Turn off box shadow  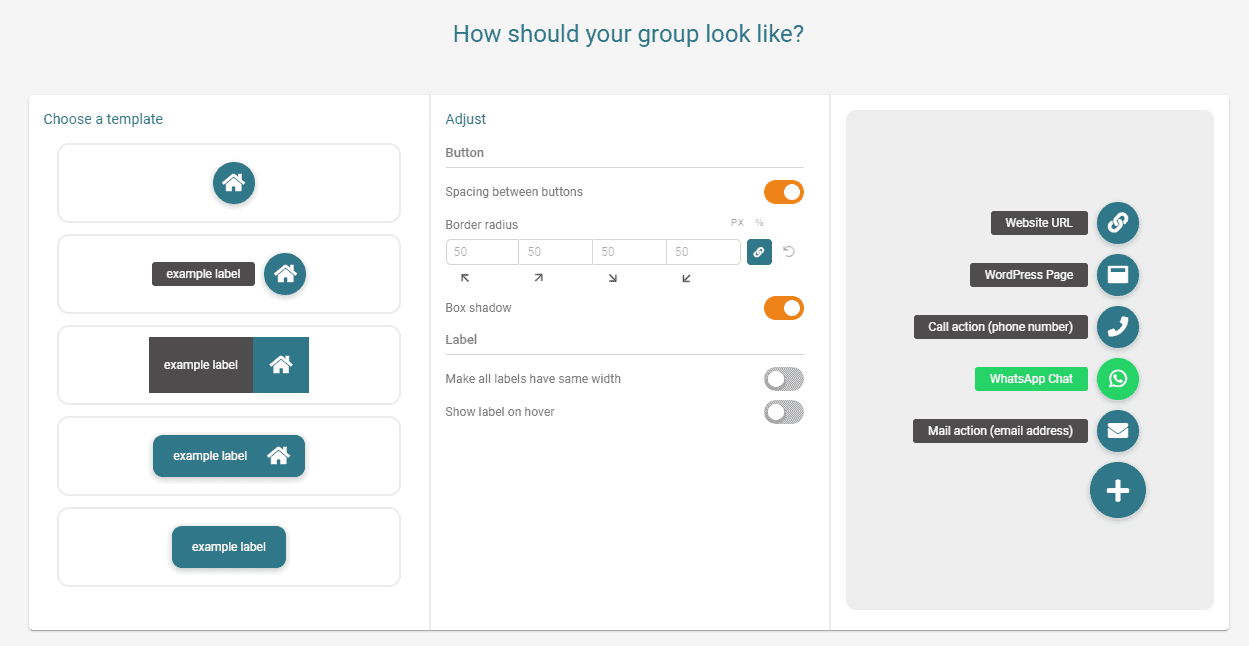coord(783,307)
